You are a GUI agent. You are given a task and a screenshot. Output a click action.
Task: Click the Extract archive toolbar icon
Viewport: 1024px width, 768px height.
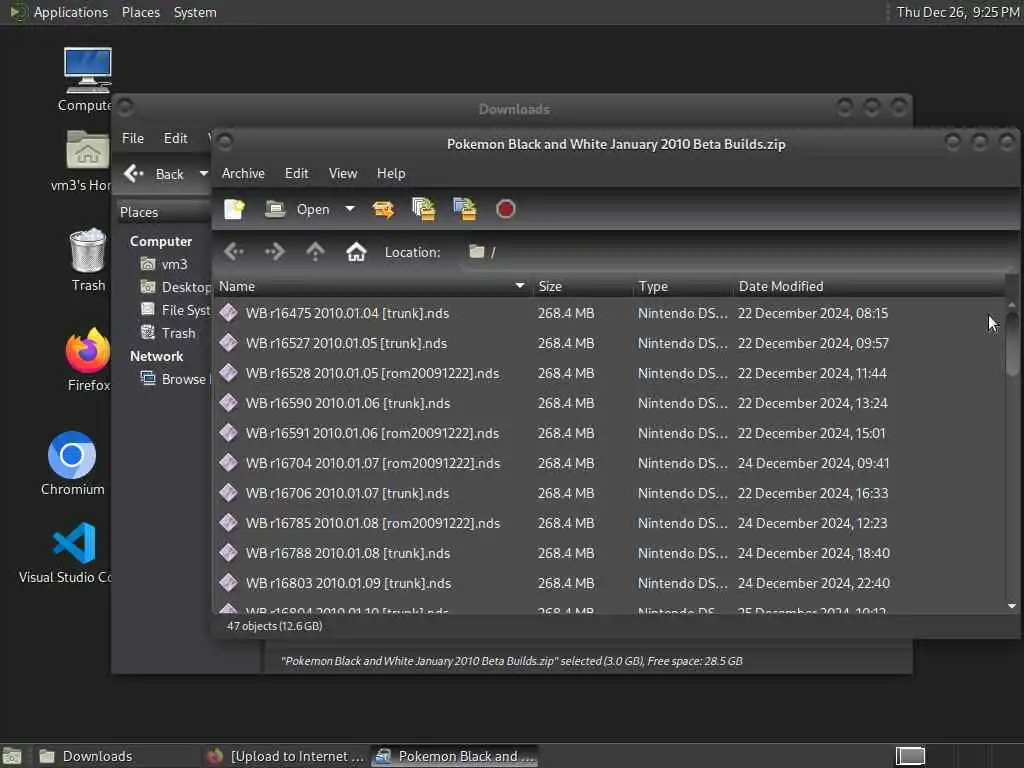383,209
